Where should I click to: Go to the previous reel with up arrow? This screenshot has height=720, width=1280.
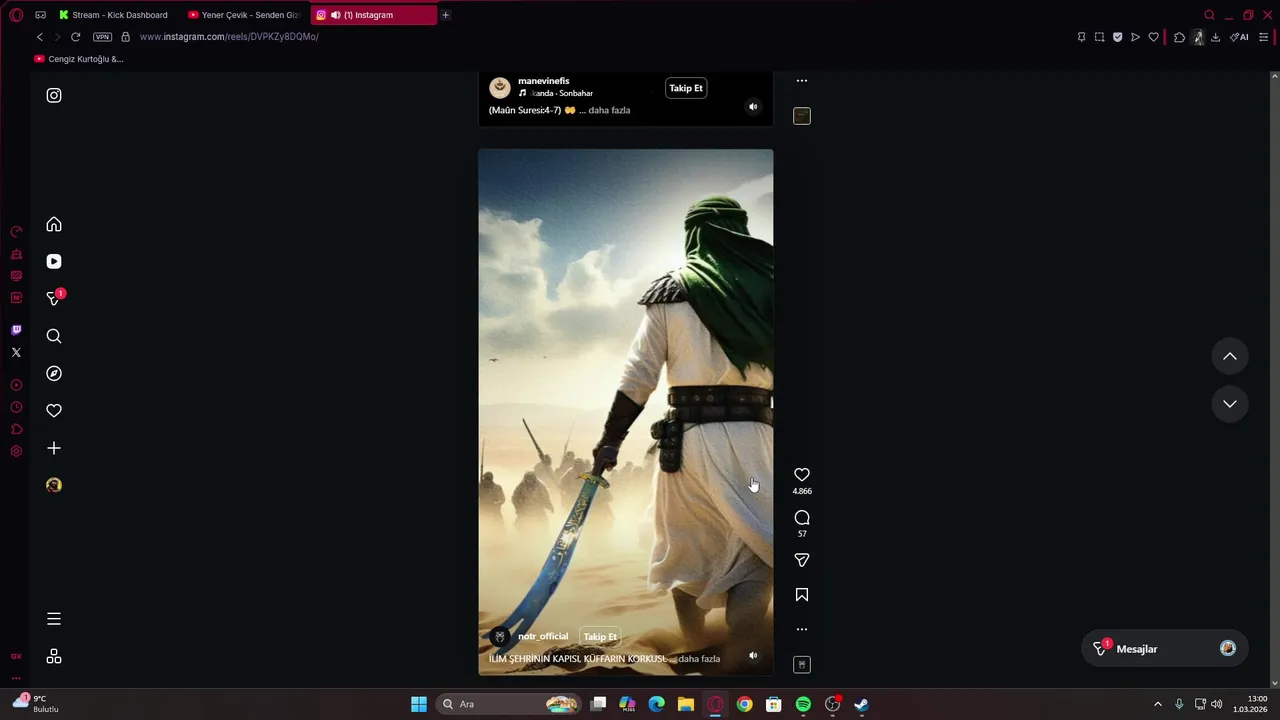pos(1230,357)
